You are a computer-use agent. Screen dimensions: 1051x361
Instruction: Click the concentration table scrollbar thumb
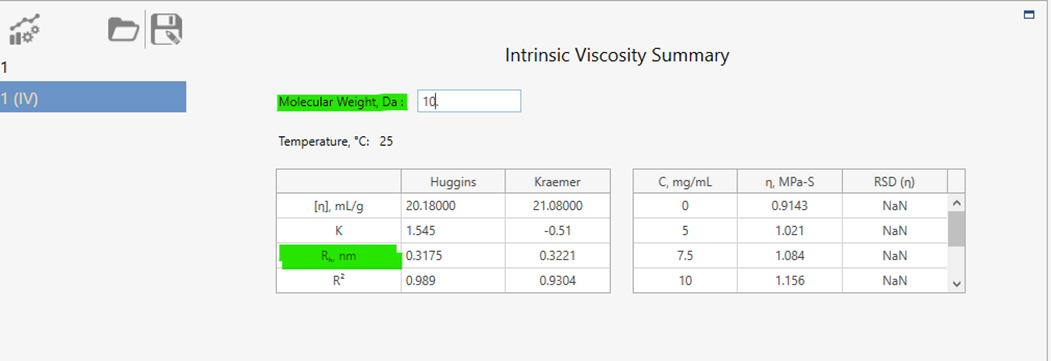coord(956,229)
